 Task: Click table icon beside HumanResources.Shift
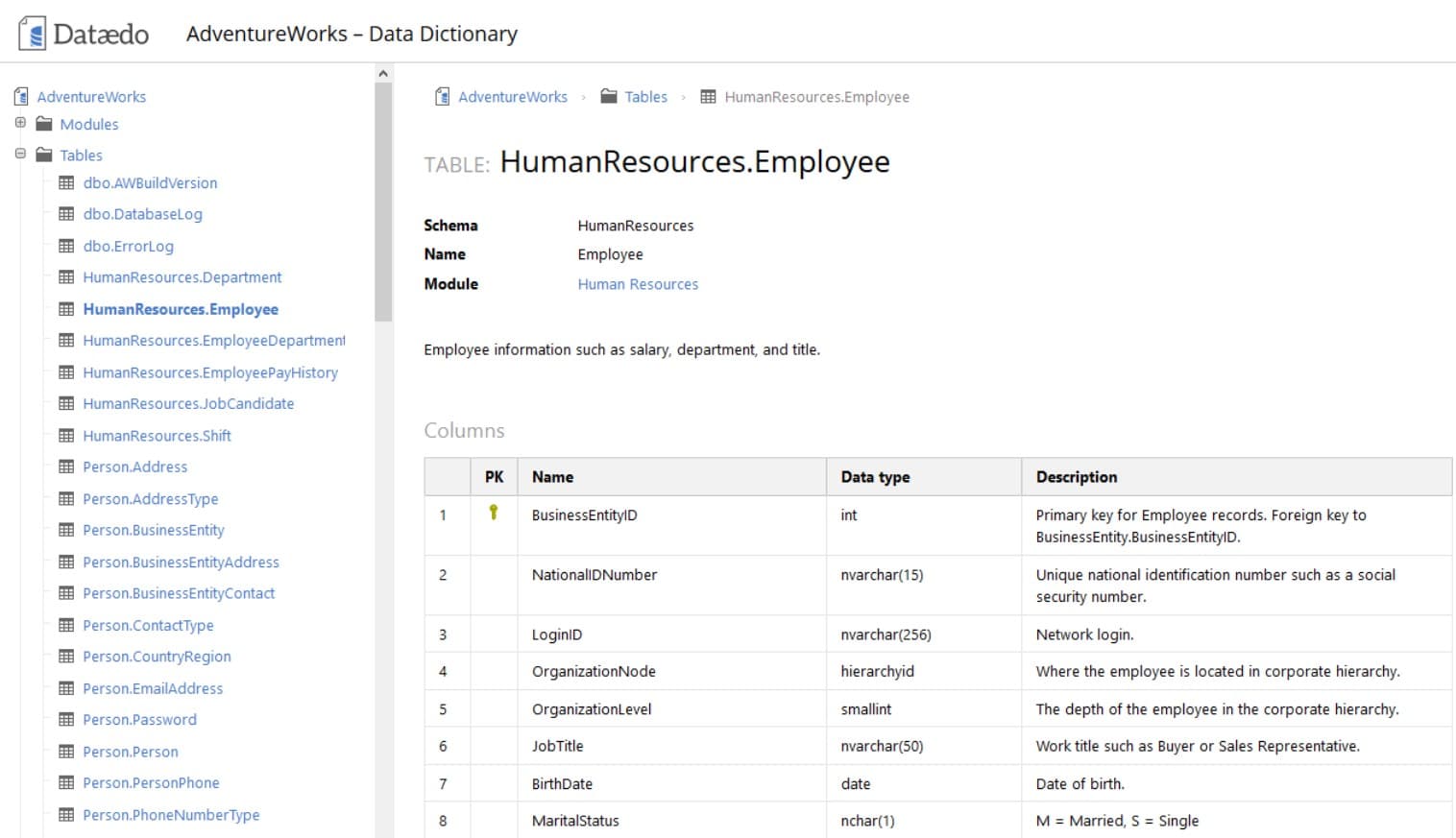coord(66,436)
